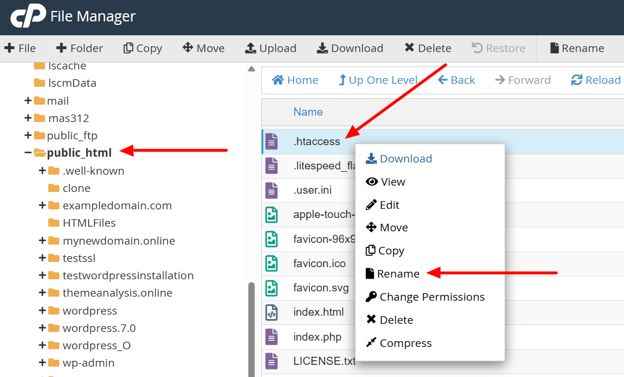Navigate Up One Level
624x377 pixels.
click(378, 80)
